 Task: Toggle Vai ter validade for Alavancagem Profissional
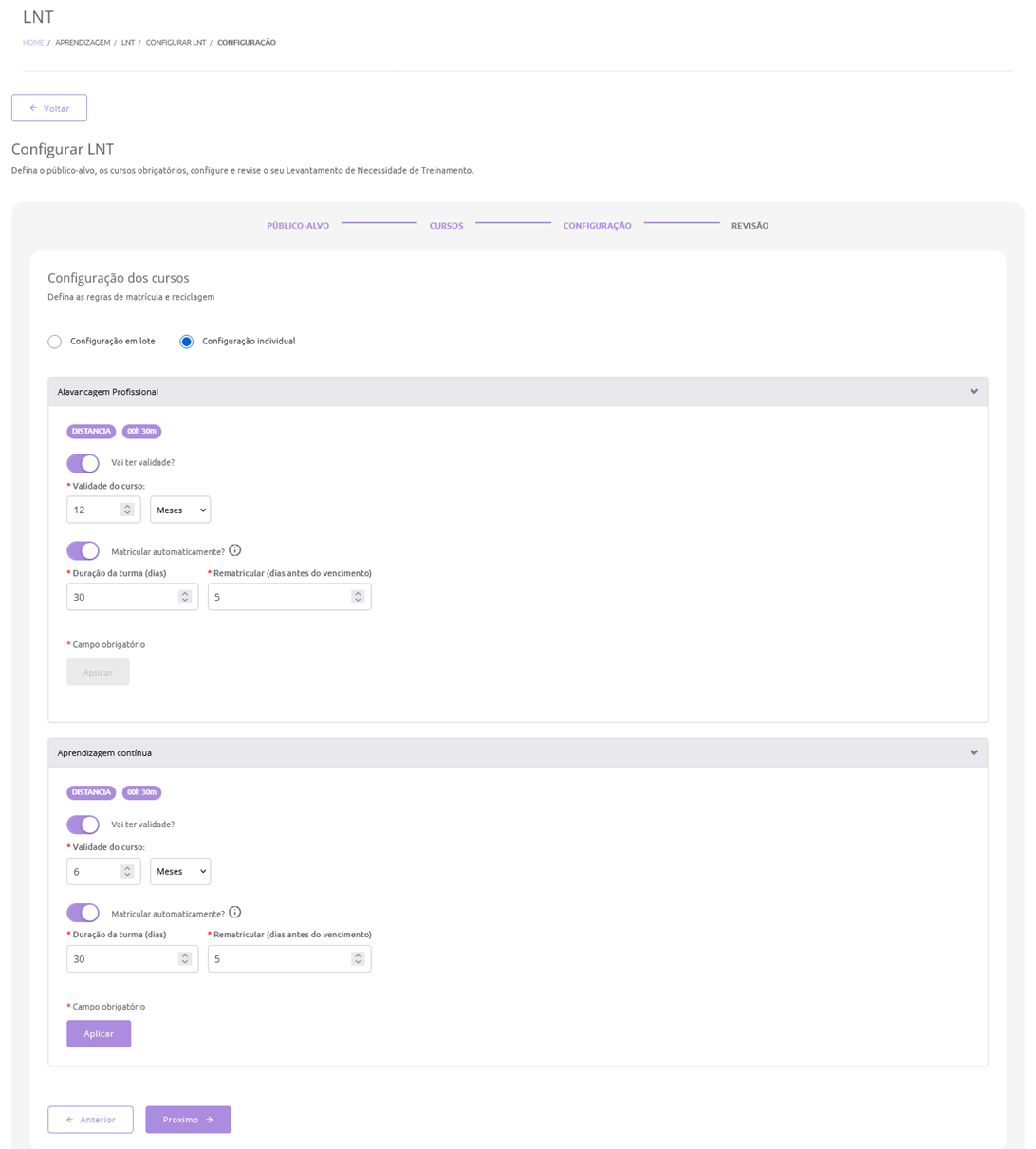83,463
